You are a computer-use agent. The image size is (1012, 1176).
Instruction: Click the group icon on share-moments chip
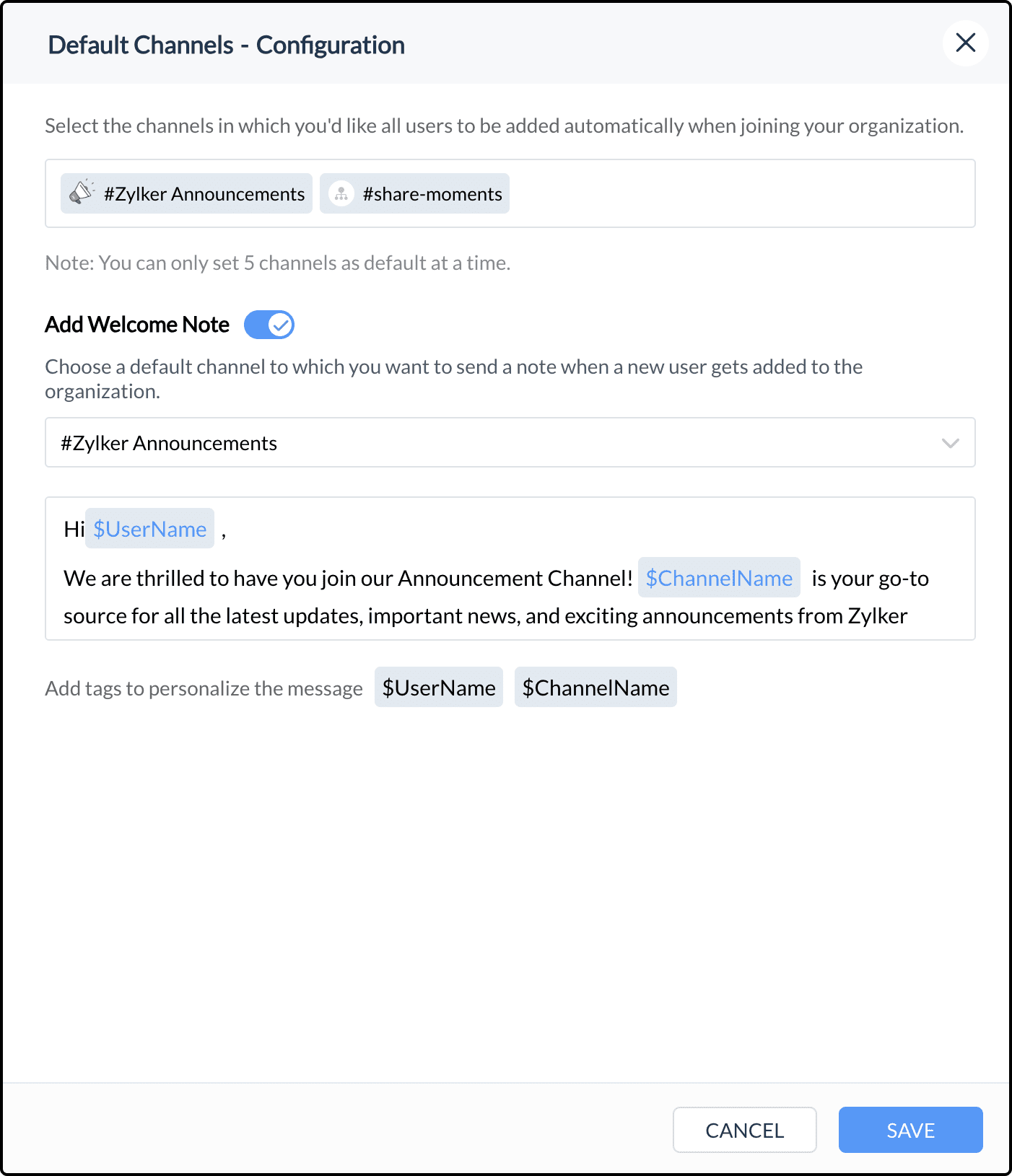pyautogui.click(x=341, y=193)
